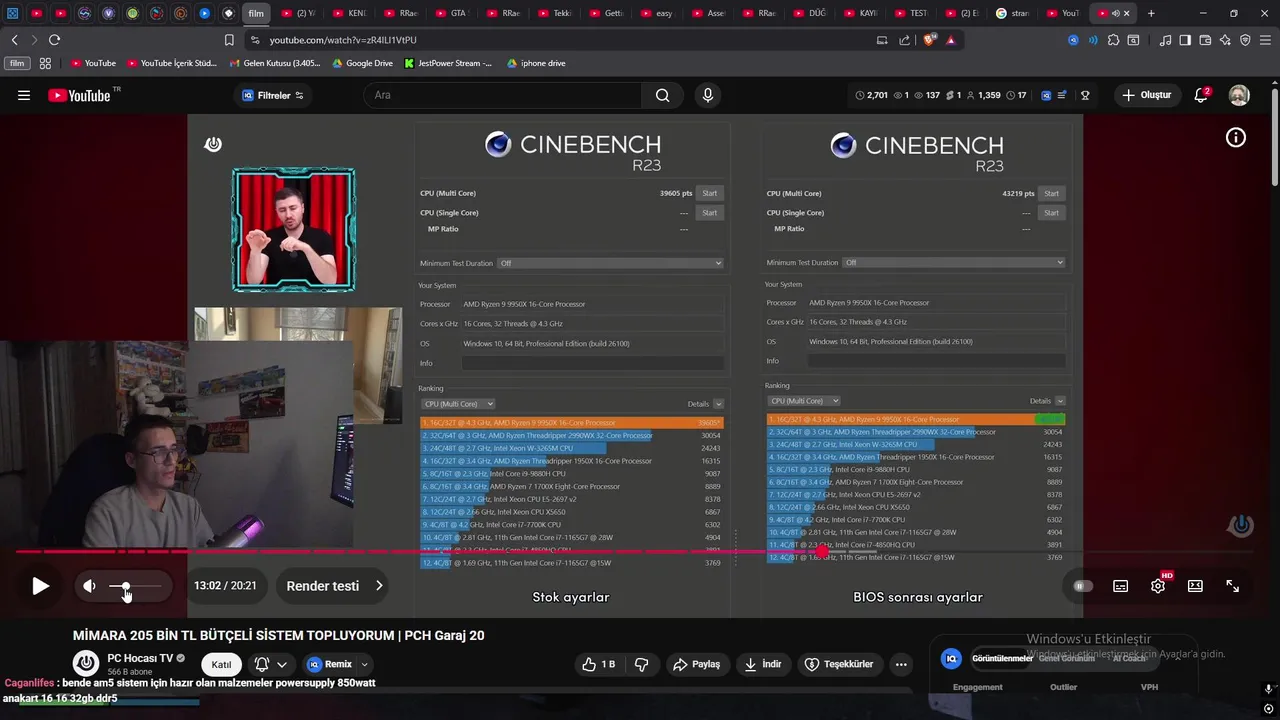Expand notification options chevron beside bell

[x=282, y=664]
